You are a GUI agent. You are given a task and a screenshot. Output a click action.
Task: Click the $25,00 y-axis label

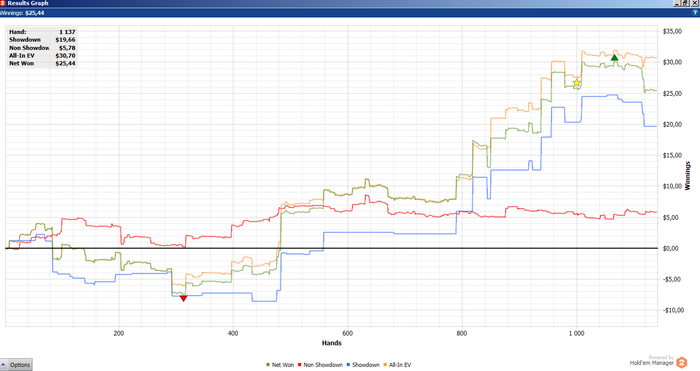[672, 93]
